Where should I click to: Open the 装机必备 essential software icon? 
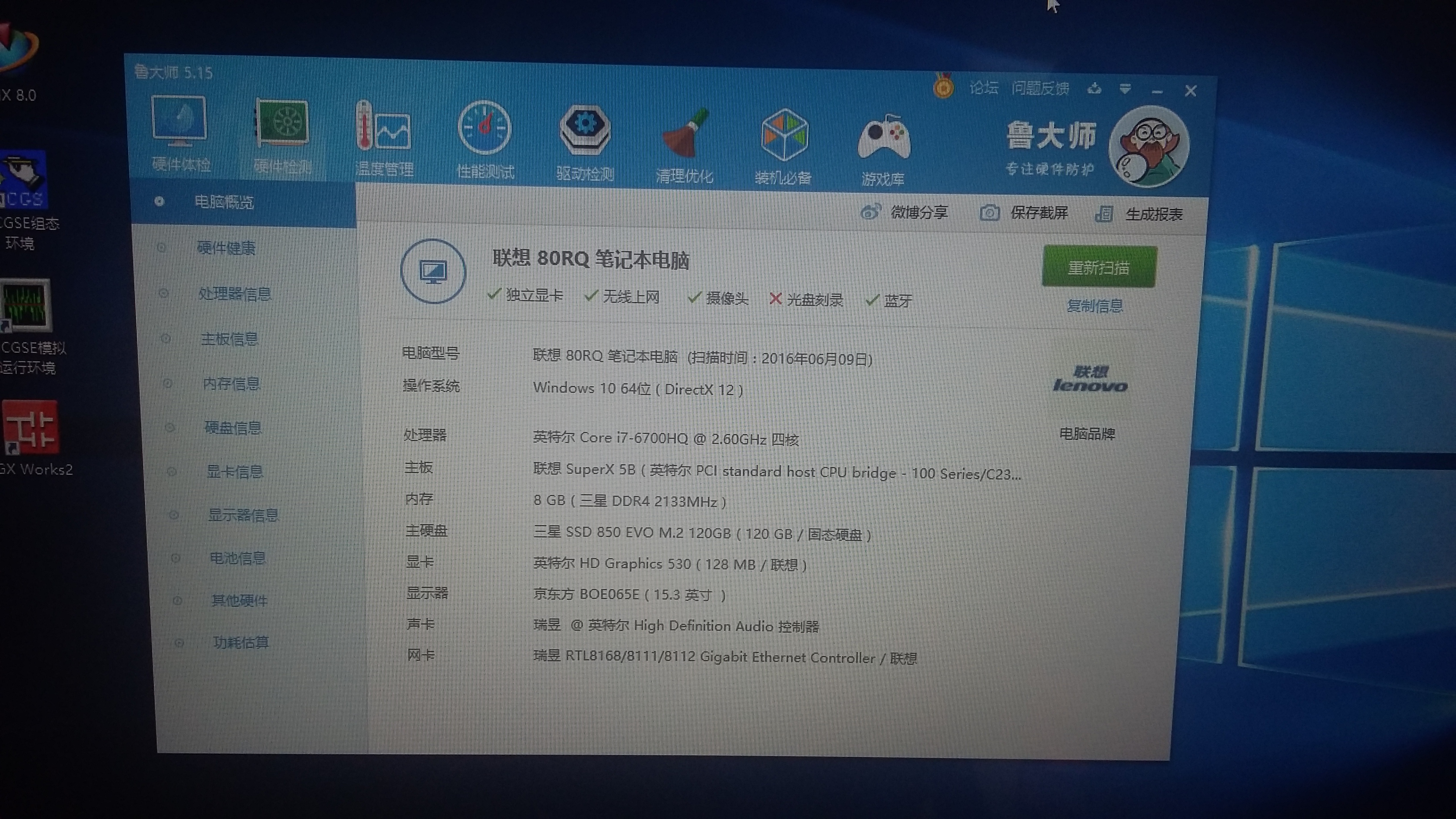(783, 148)
